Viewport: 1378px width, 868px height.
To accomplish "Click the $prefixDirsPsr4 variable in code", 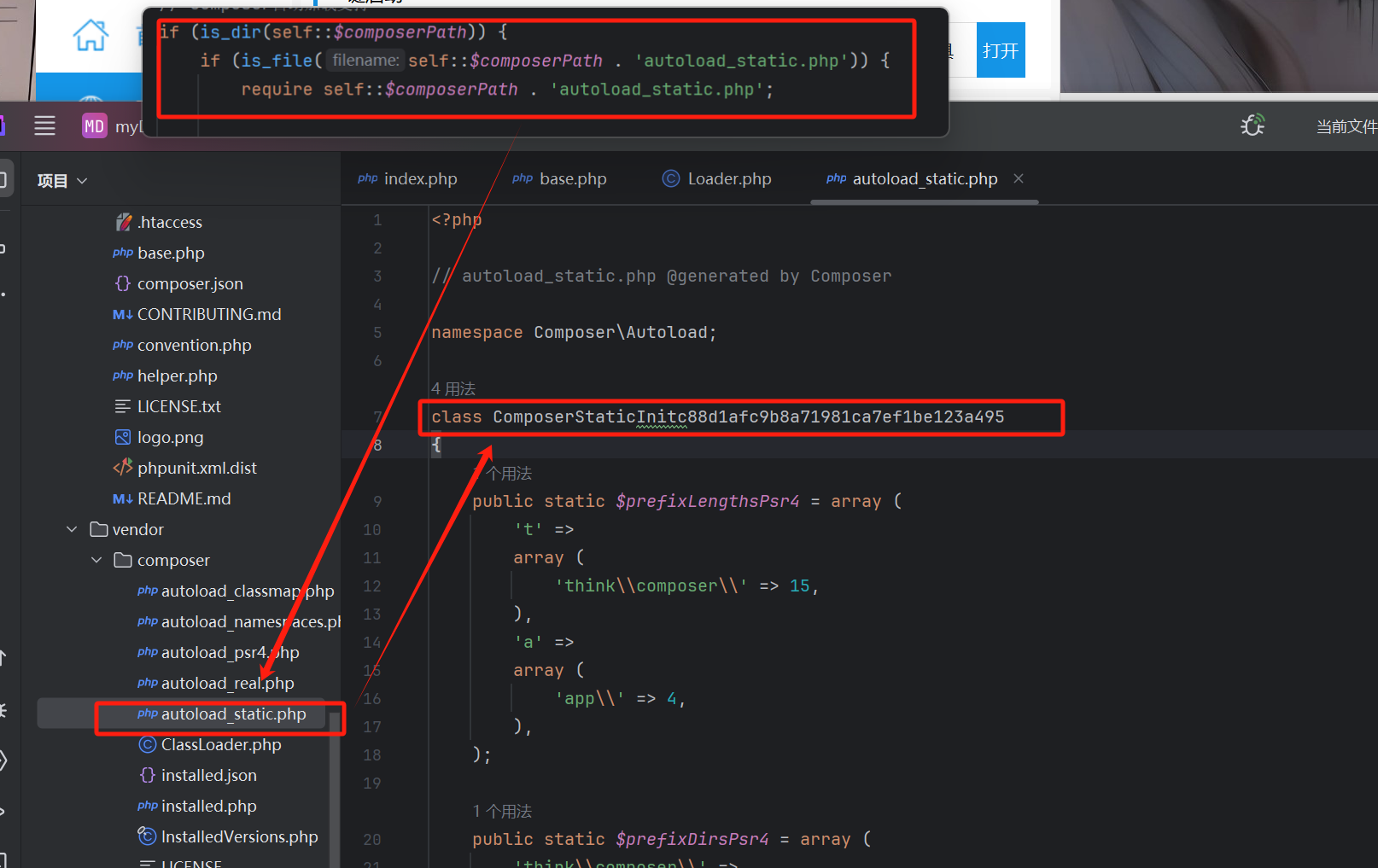I will (692, 840).
